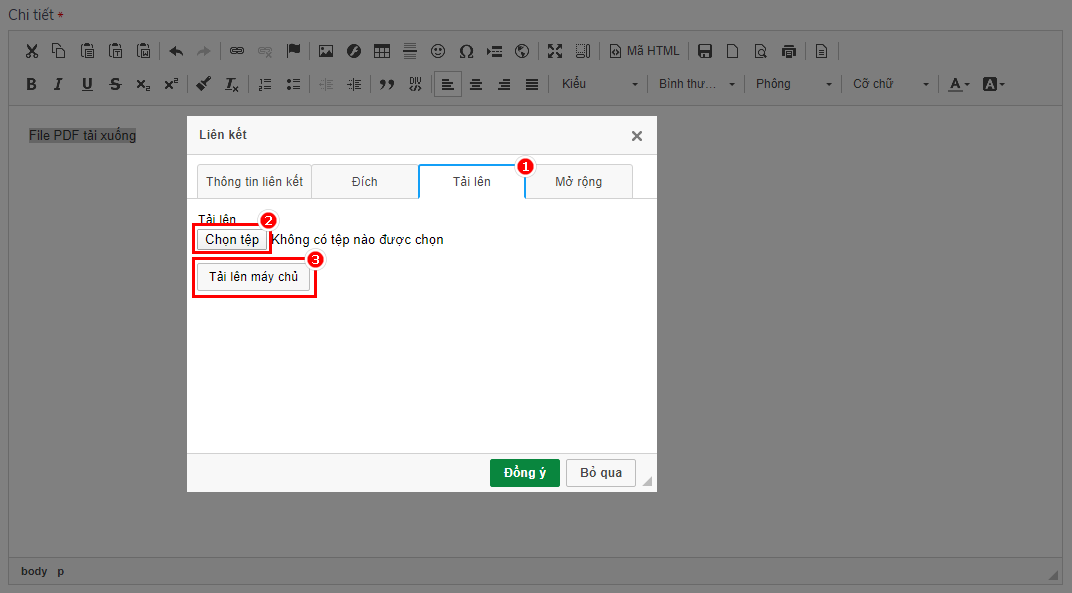
Task: Insert a table into the editor
Action: 382,51
